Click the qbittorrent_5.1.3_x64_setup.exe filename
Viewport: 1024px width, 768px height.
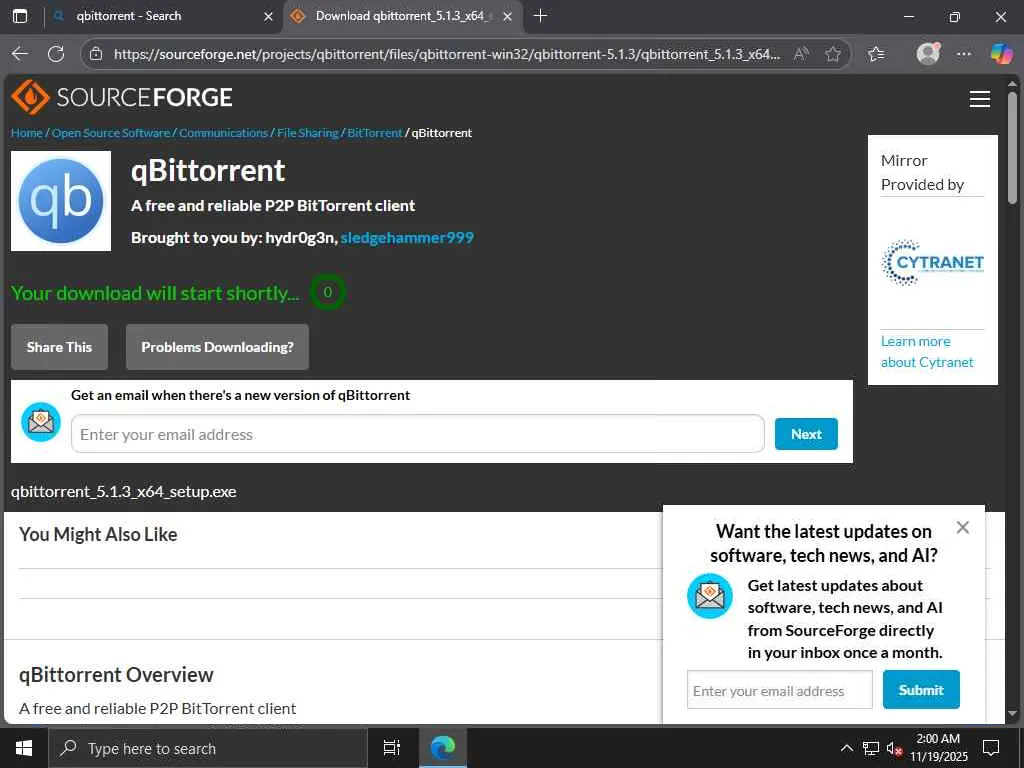coord(123,492)
